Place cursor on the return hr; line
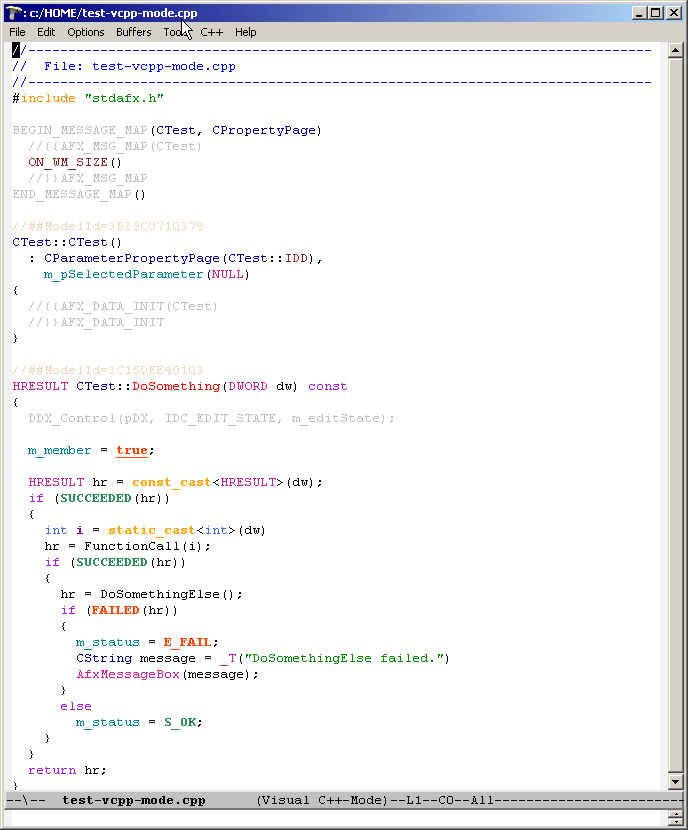 67,770
